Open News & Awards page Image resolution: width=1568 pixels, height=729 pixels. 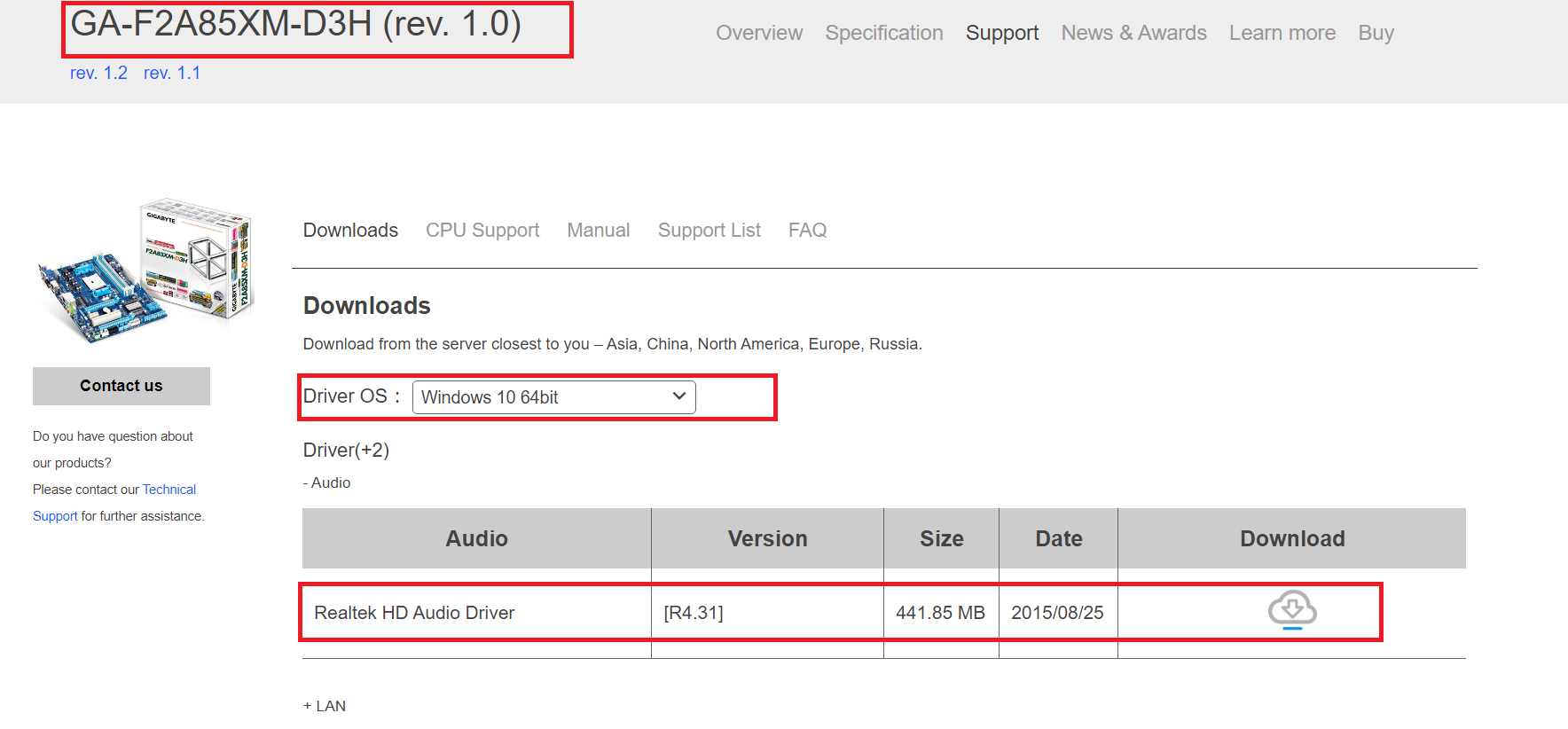pyautogui.click(x=1133, y=33)
